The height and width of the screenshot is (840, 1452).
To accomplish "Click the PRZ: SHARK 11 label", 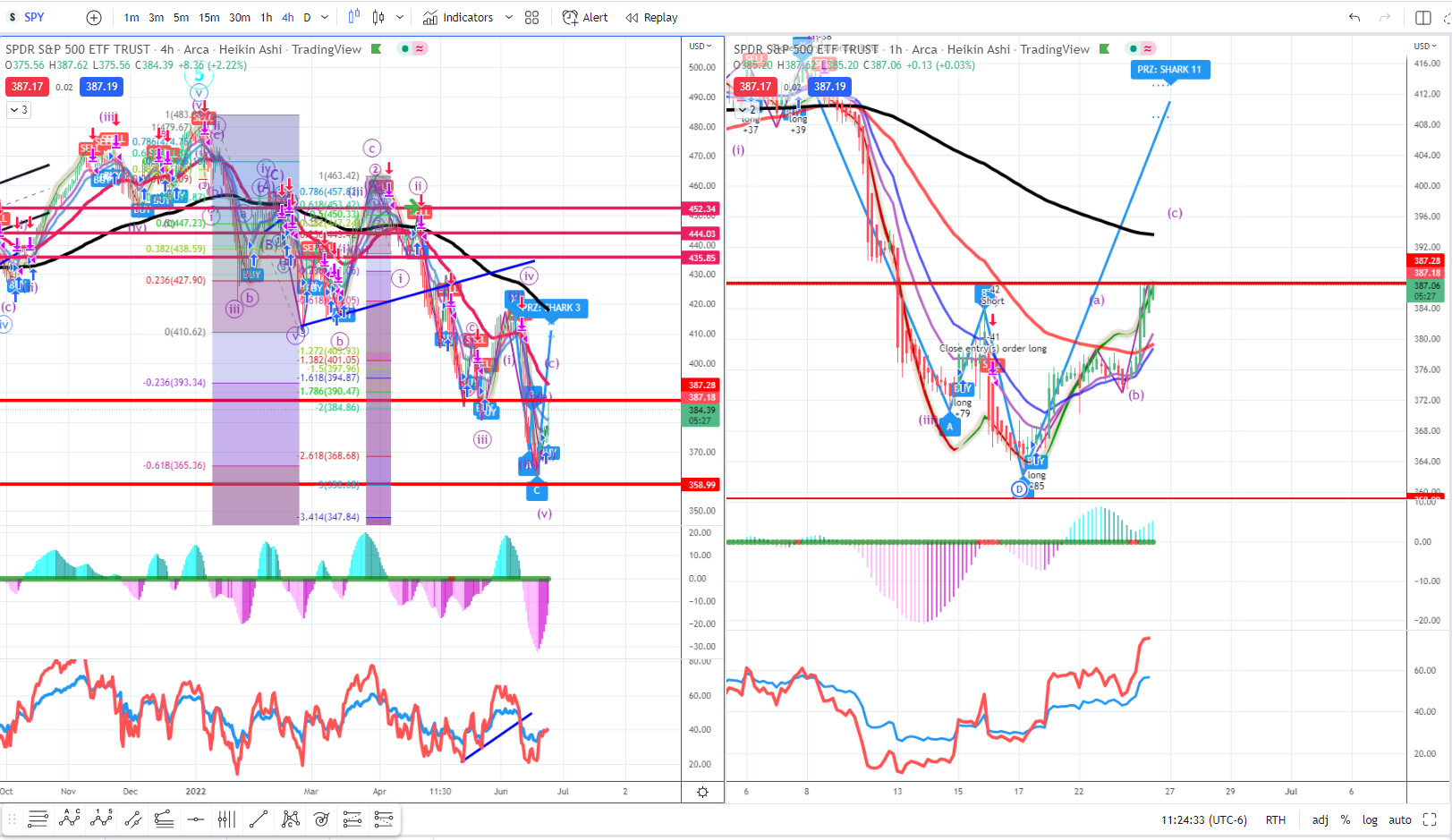I will point(1170,70).
